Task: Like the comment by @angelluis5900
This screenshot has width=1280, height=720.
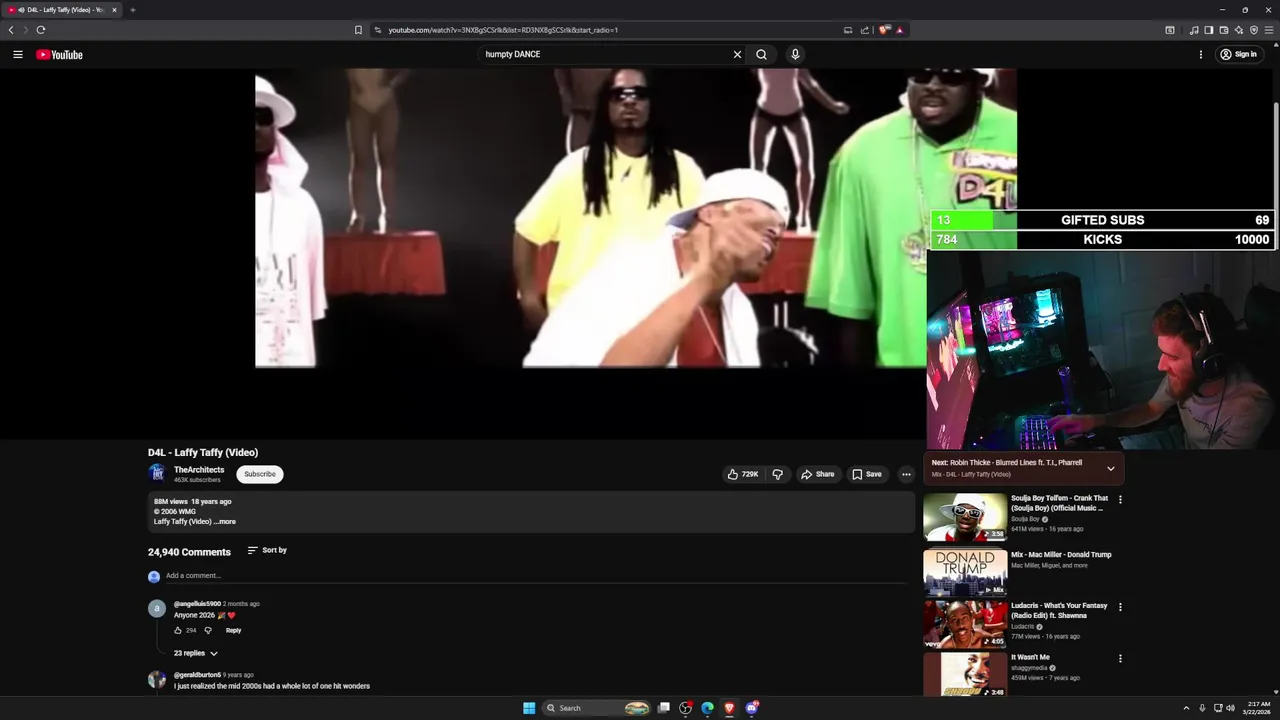Action: click(178, 630)
